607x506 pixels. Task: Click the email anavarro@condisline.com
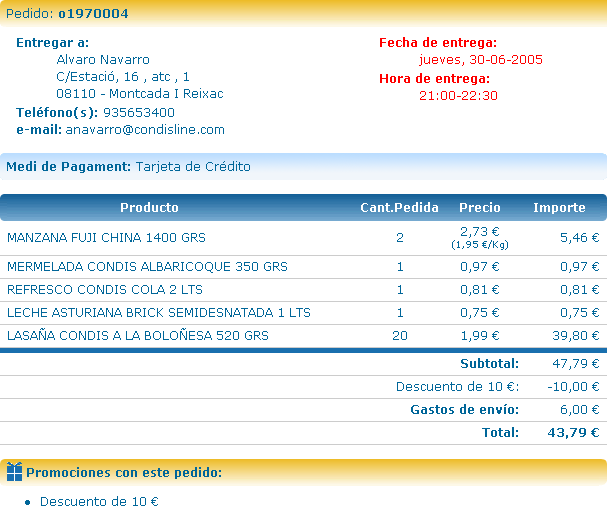[x=145, y=130]
